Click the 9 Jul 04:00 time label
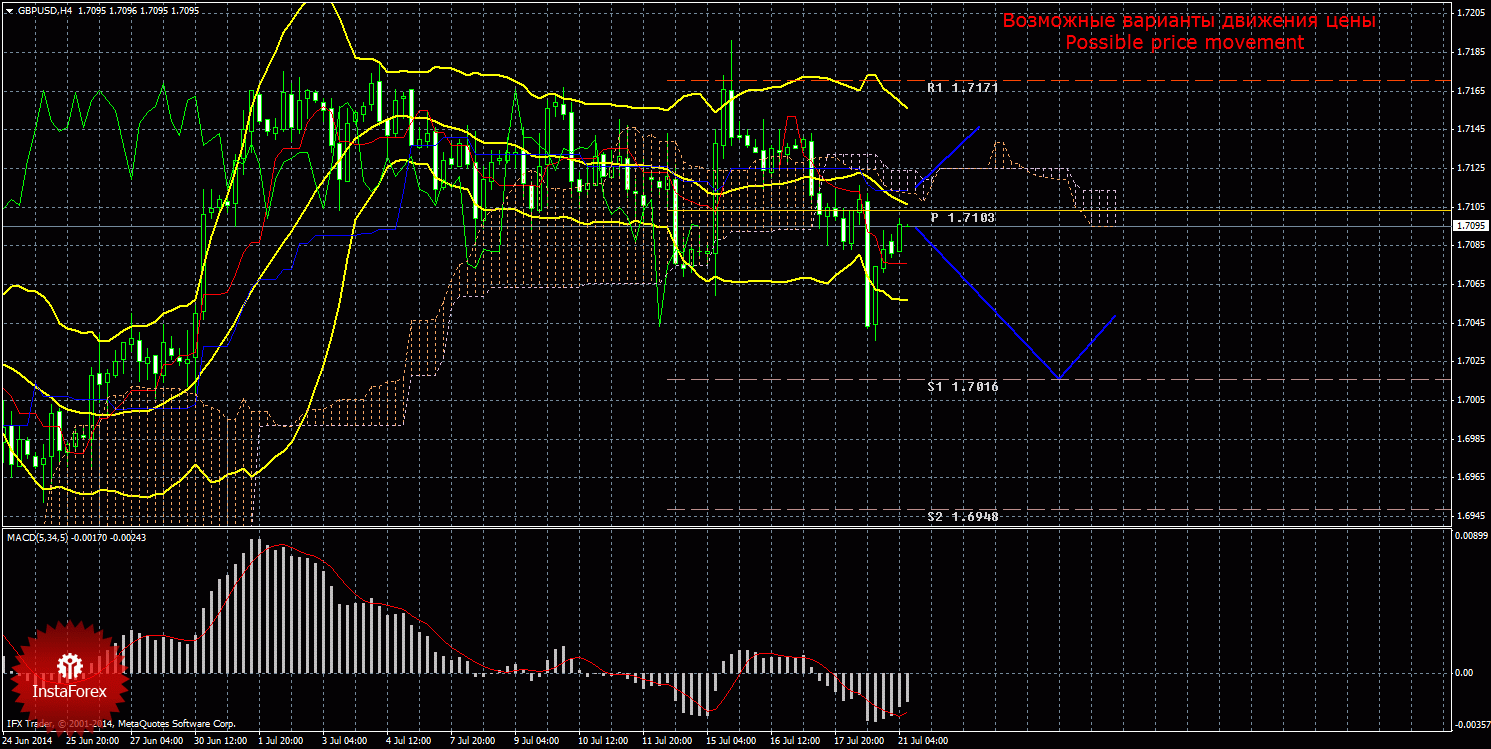Viewport: 1491px width, 749px height. pos(539,742)
